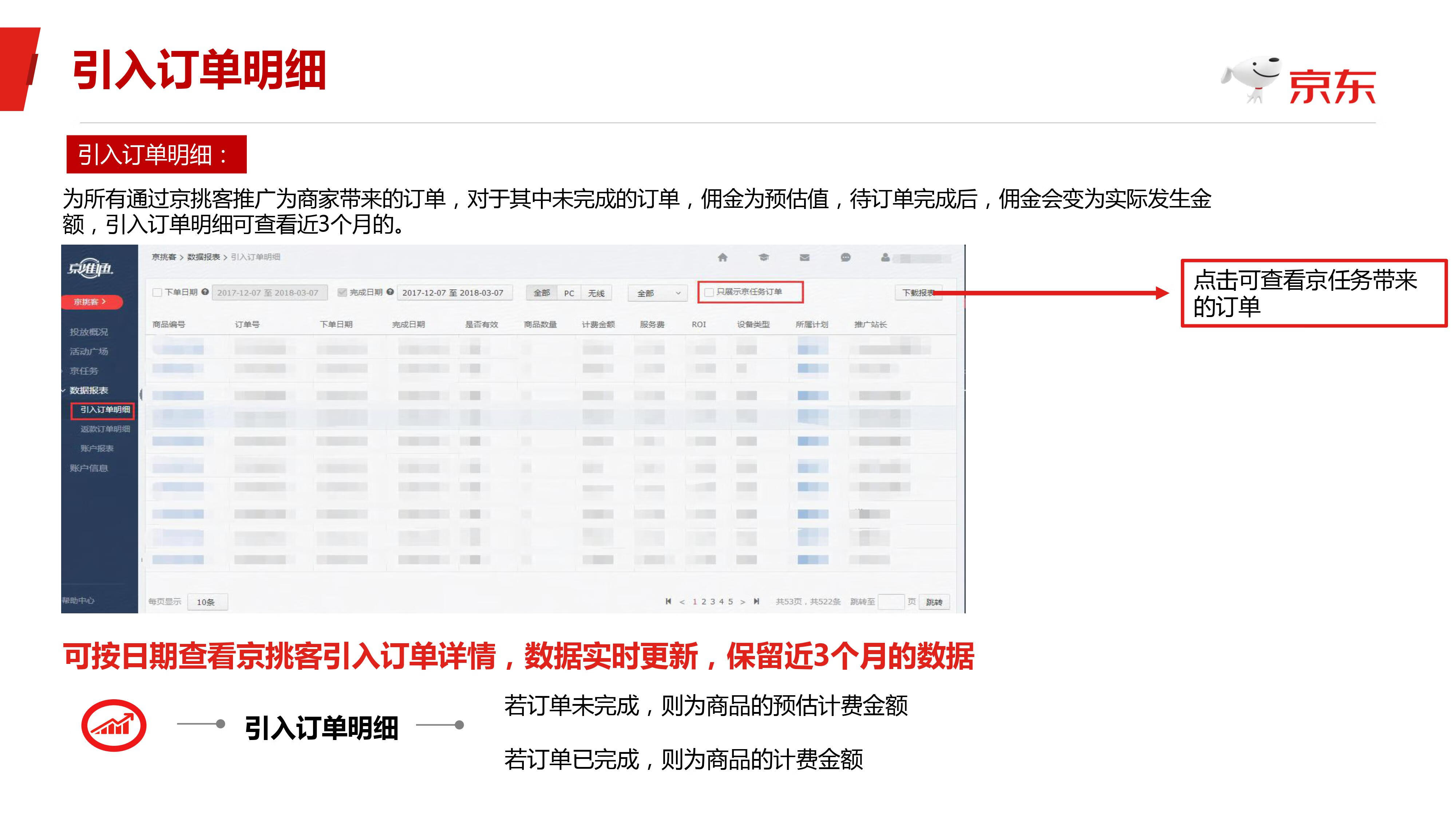
Task: Click the 完成日期 date range field
Action: pos(454,293)
